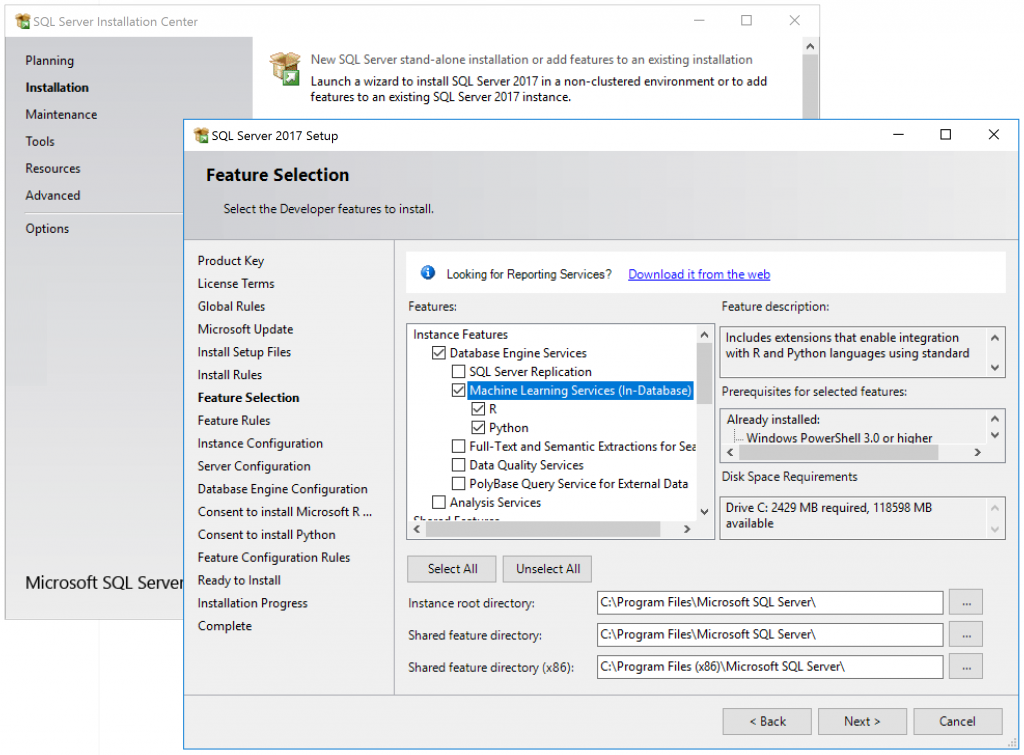Click Download it from the web link
The height and width of the screenshot is (755, 1024).
pyautogui.click(x=699, y=274)
